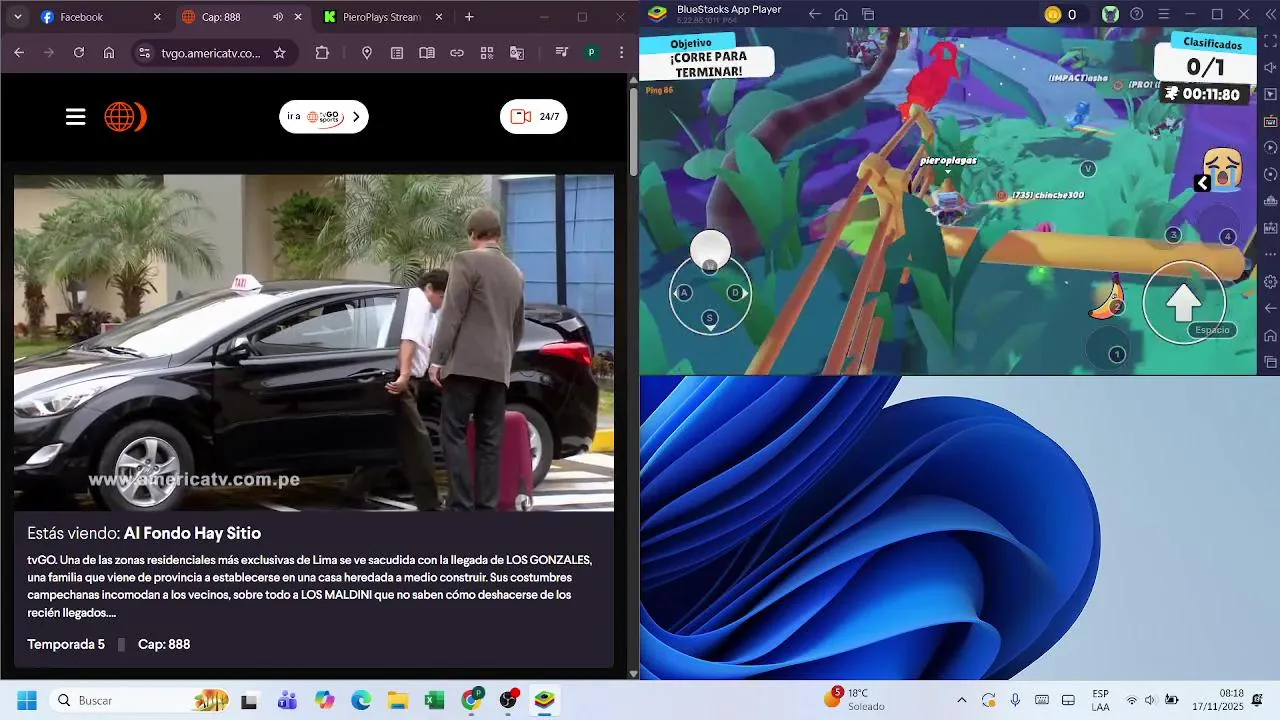This screenshot has height=720, width=1280.
Task: Open BlueStacks settings gear in the sidebar
Action: point(1270,282)
